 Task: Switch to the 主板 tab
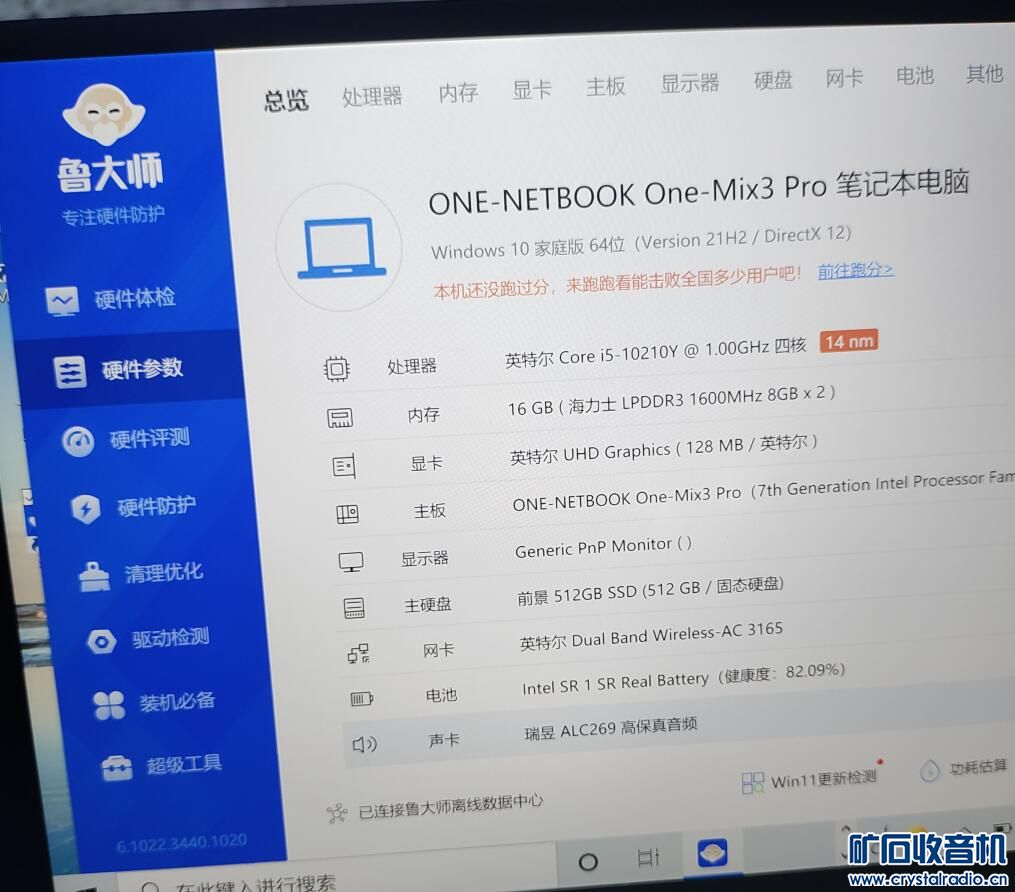[606, 86]
